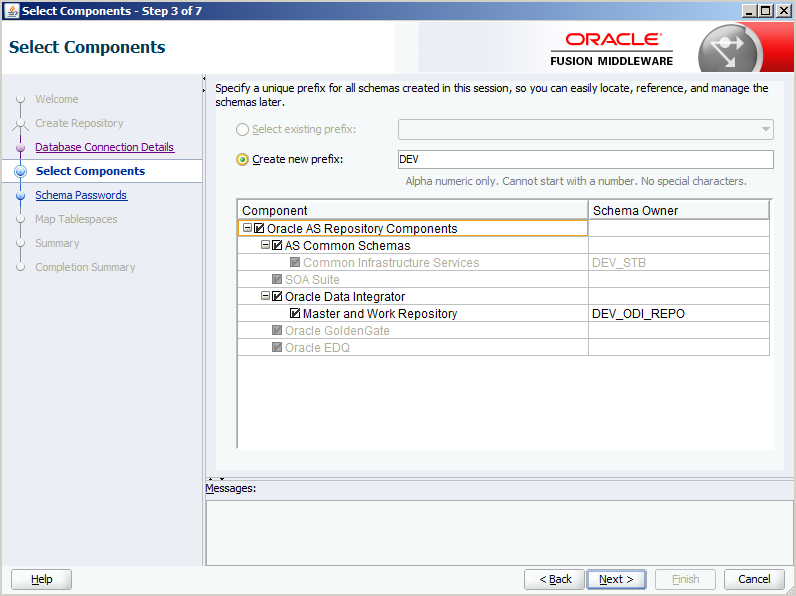796x596 pixels.
Task: Uncheck Master and Work Repository checkbox
Action: coord(296,314)
